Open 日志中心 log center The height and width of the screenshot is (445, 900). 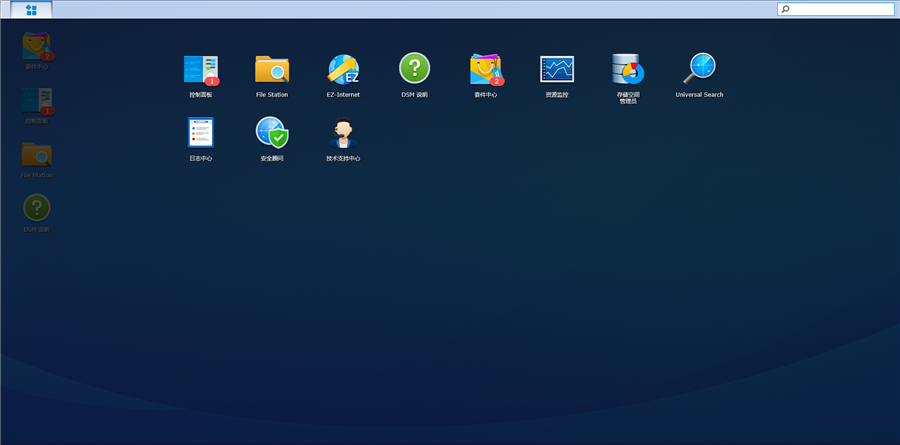click(200, 132)
